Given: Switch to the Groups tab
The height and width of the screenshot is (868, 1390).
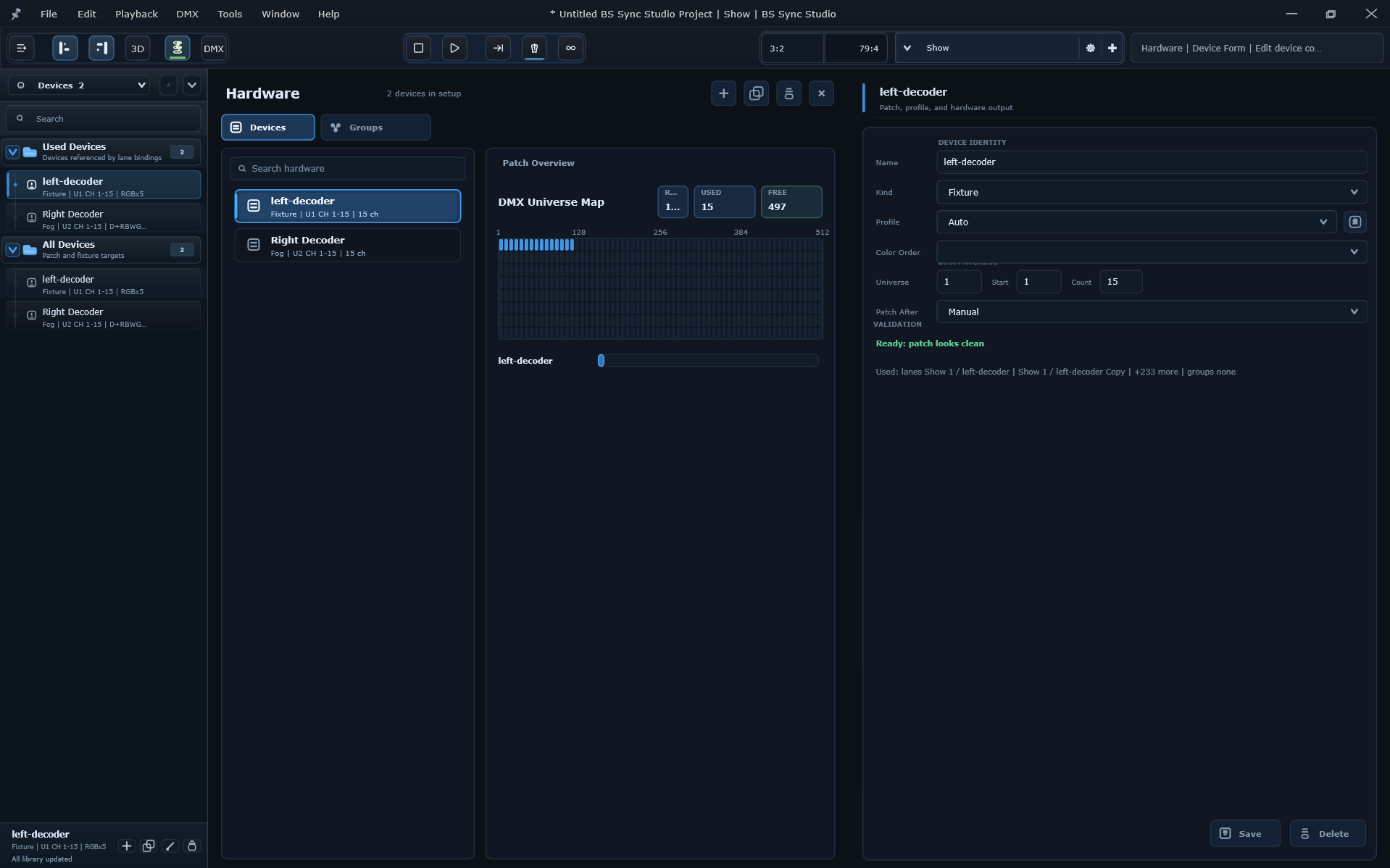Looking at the screenshot, I should 375,128.
